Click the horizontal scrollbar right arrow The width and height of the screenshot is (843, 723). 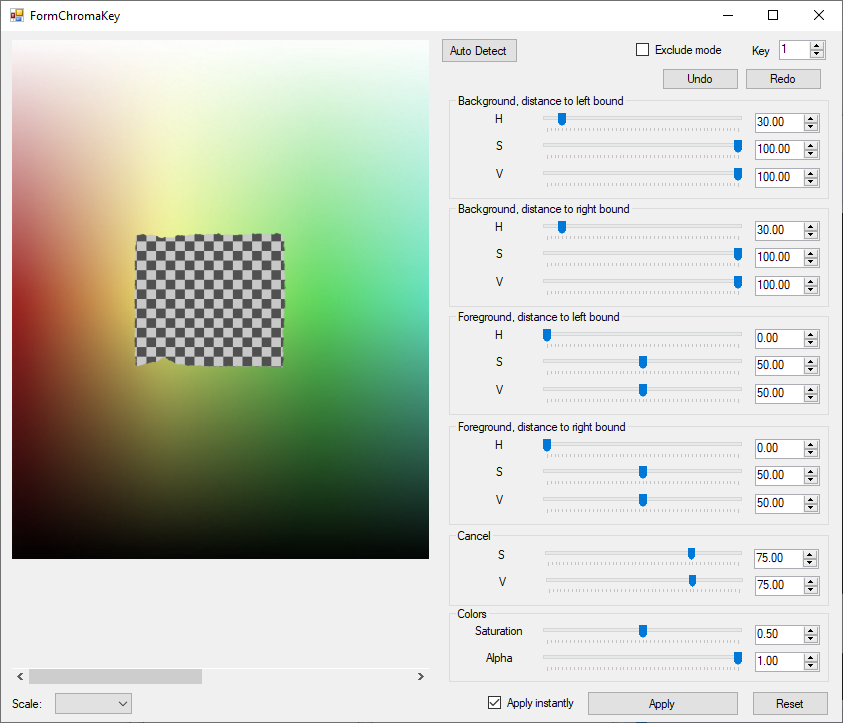click(x=421, y=677)
